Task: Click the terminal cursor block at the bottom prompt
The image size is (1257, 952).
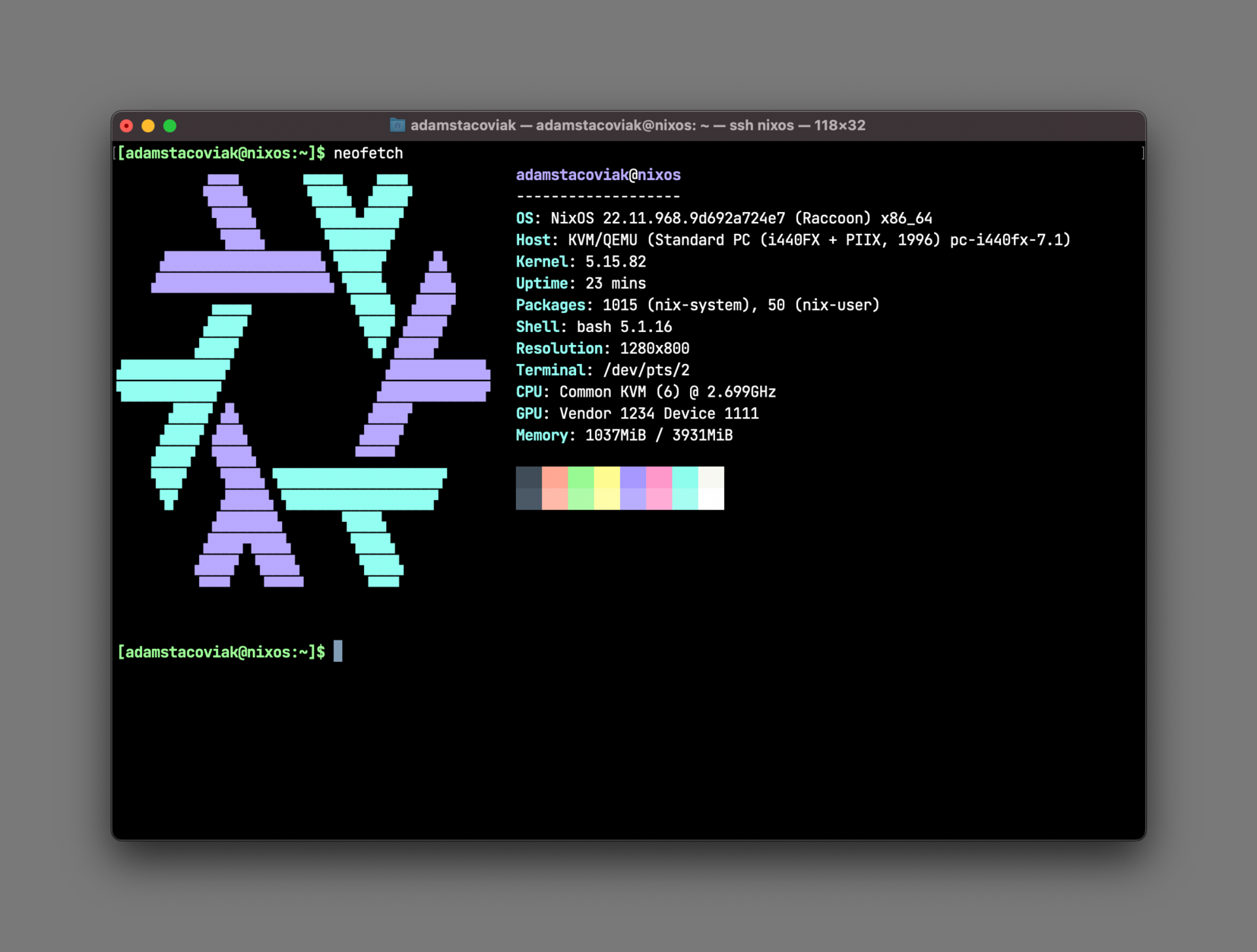Action: click(x=338, y=652)
